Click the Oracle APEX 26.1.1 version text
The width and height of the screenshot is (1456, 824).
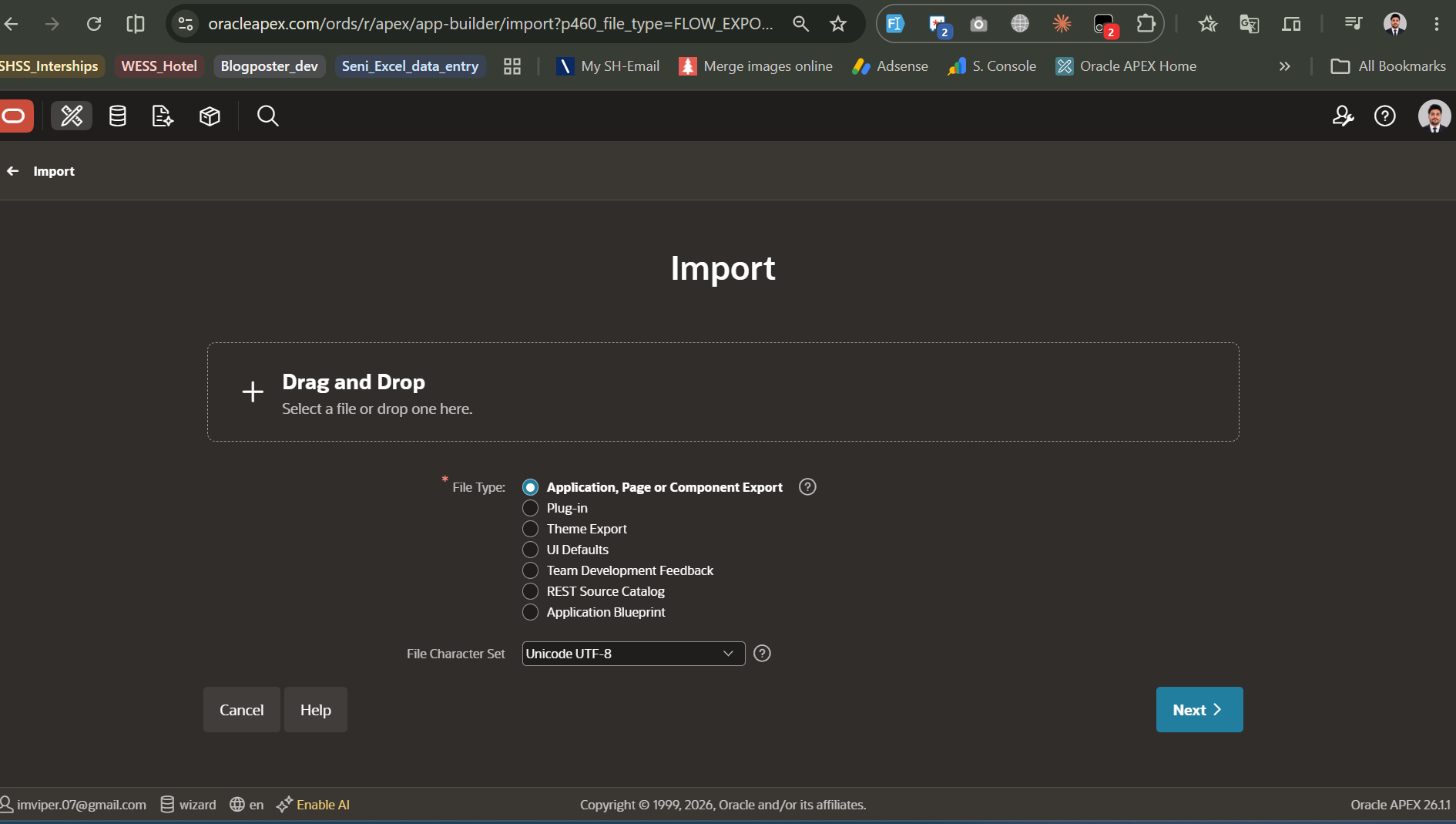pyautogui.click(x=1400, y=804)
